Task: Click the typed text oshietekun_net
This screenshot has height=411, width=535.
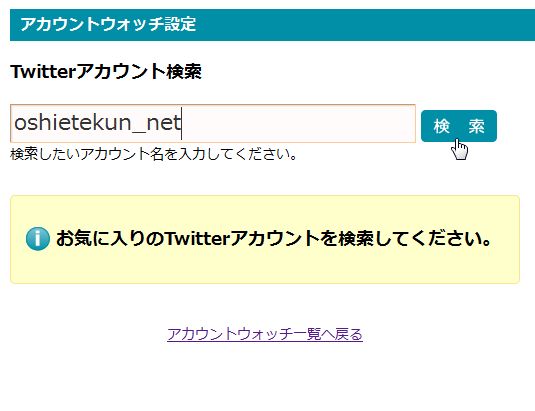Action: point(98,123)
